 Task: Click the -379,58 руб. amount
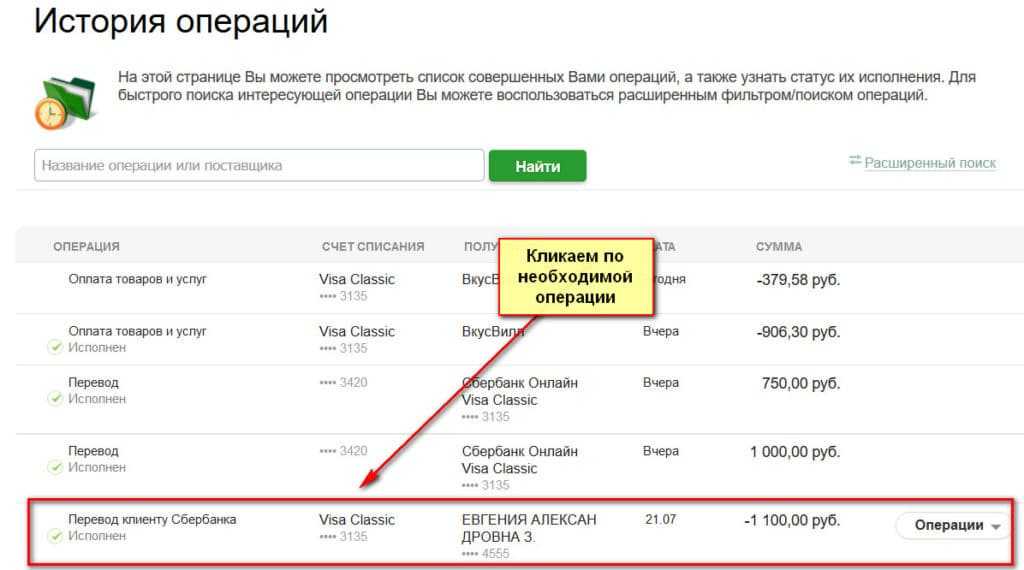click(798, 280)
